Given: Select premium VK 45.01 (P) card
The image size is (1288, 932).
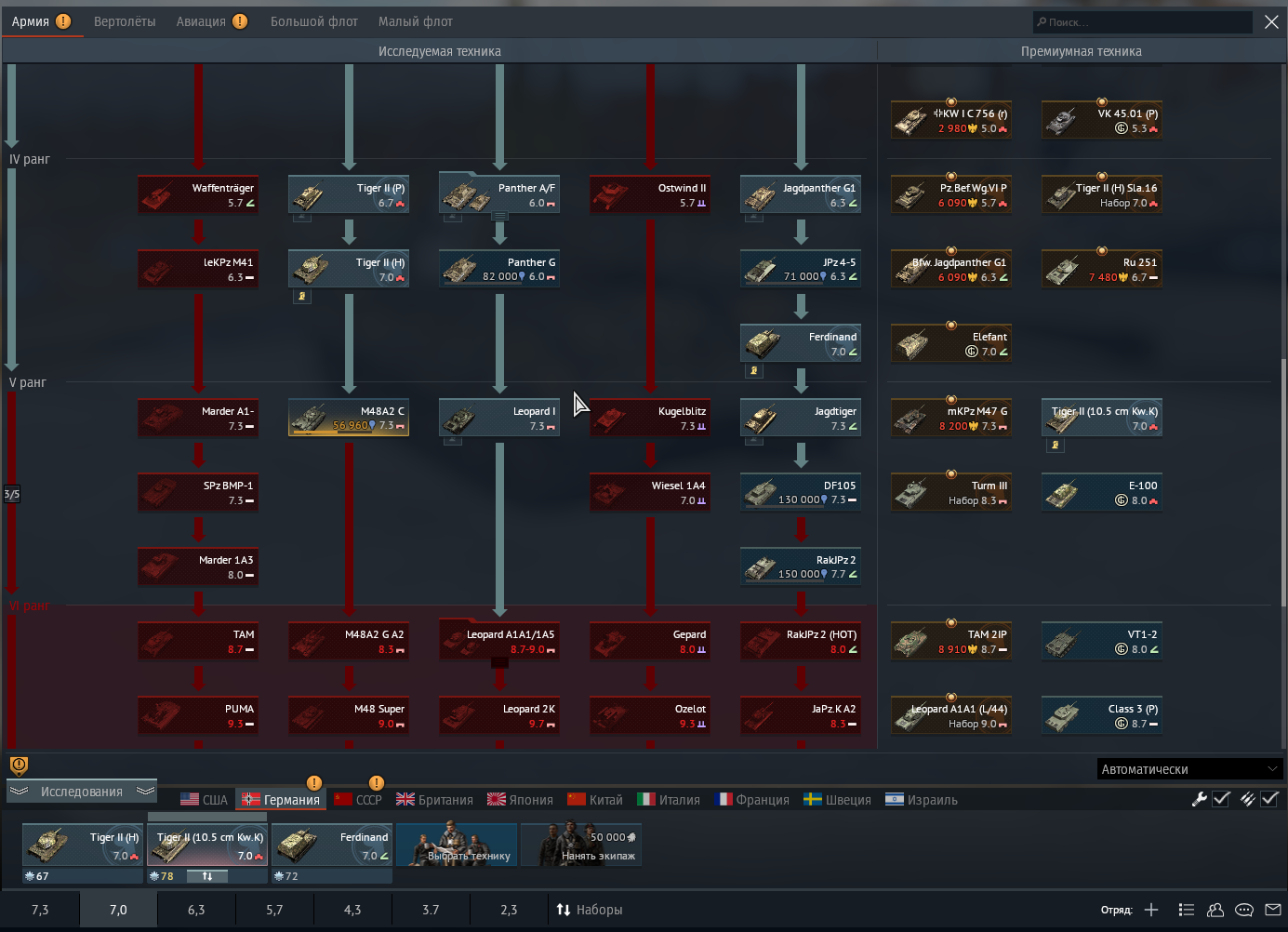Looking at the screenshot, I should 1102,120.
